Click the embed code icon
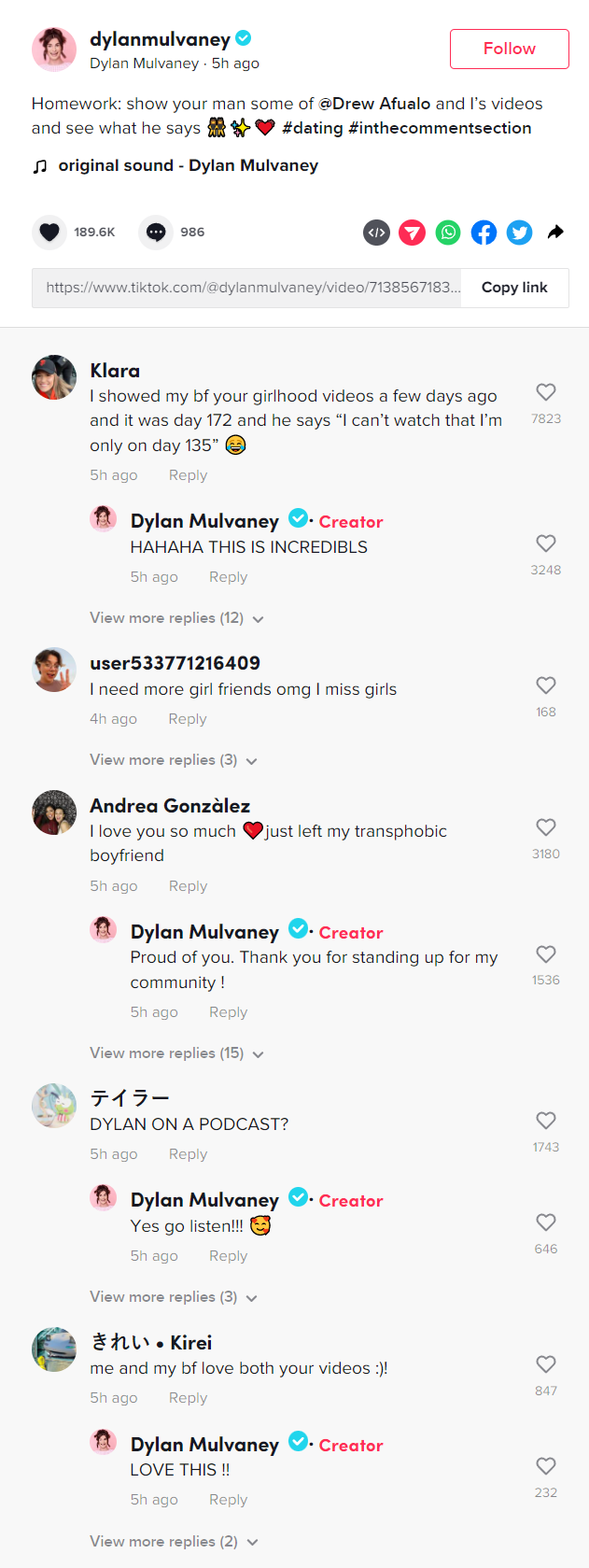589x1568 pixels. pos(376,233)
